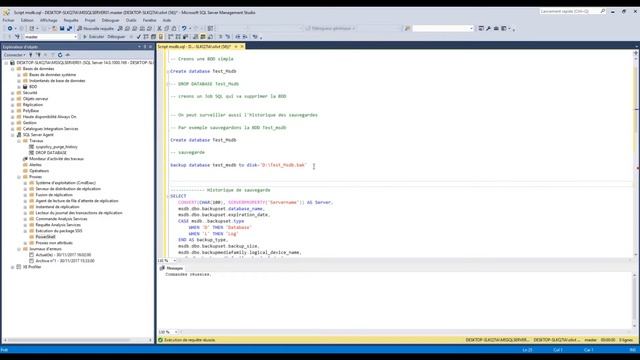640x360 pixels.
Task: Collapse the SQL Server Agent node
Action: [13, 135]
